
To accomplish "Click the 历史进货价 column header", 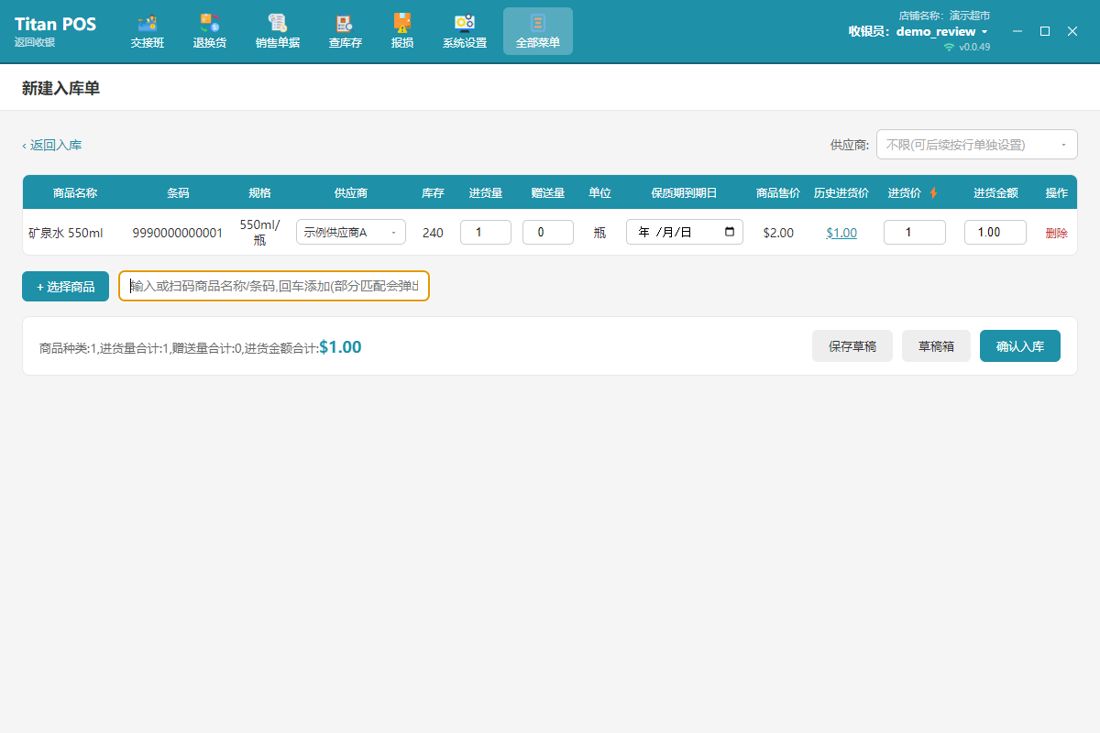I will point(841,193).
